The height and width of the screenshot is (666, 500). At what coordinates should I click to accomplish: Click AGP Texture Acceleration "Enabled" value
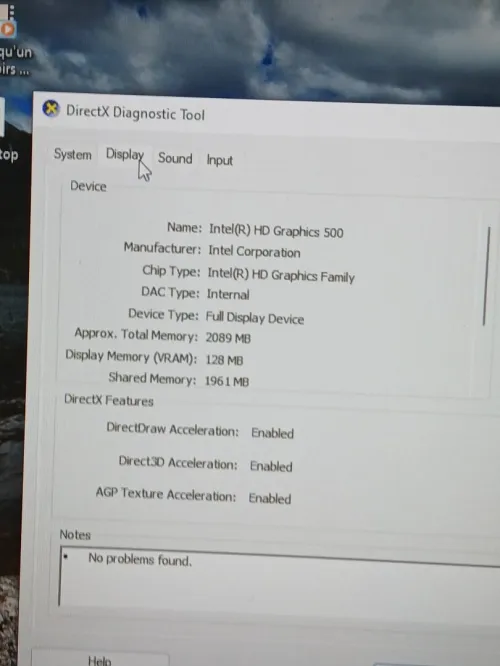coord(270,499)
